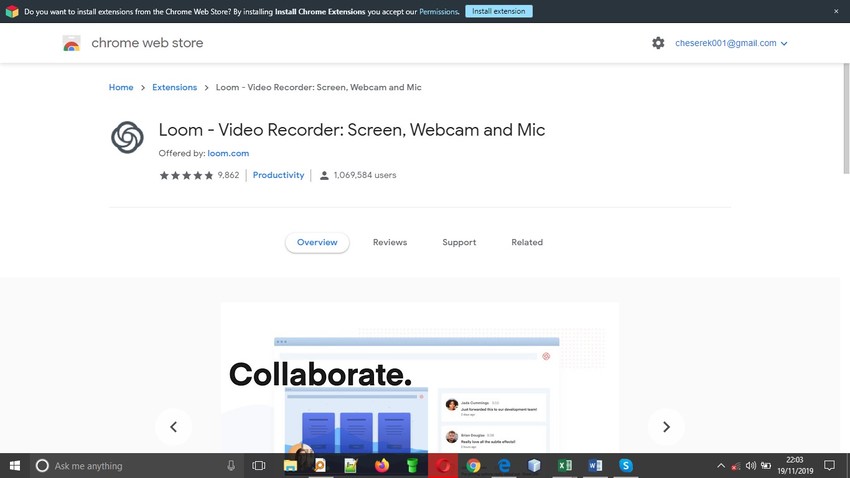Go to Home breadcrumb
Viewport: 850px width, 478px height.
click(x=121, y=87)
